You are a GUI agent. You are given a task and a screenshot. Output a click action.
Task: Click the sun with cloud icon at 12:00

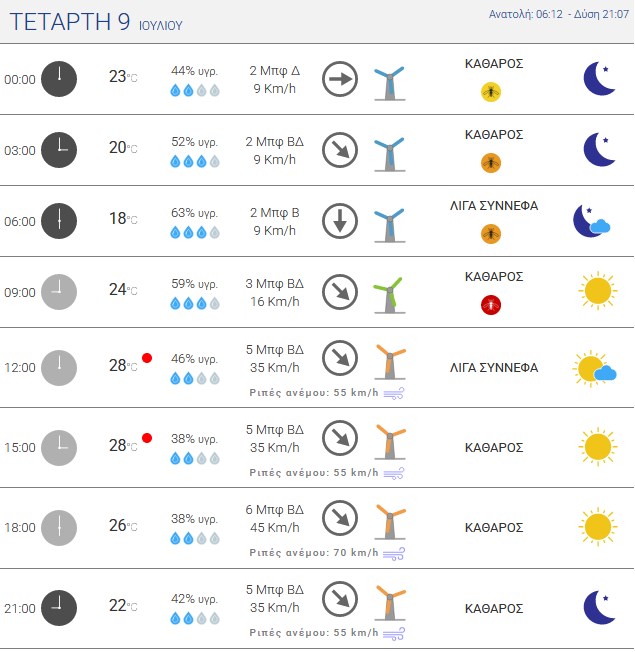click(x=595, y=368)
